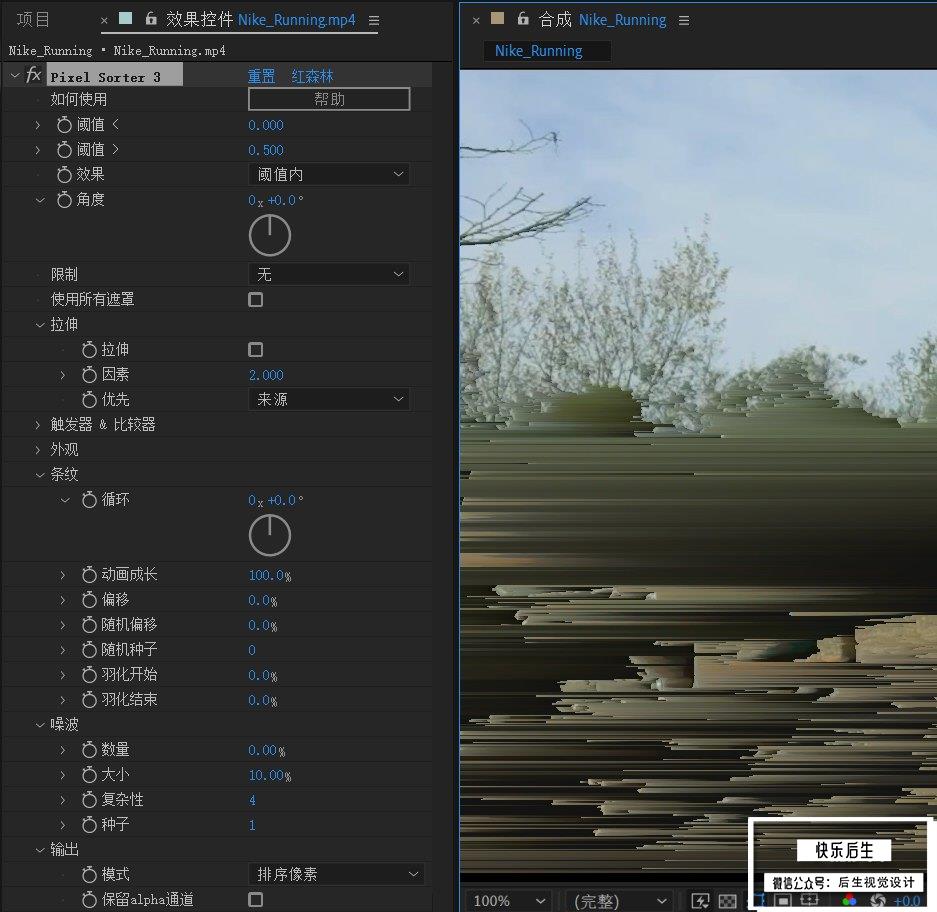Toggle stopwatch for 阈值 > property
Screen dimensions: 937x912
(64, 150)
